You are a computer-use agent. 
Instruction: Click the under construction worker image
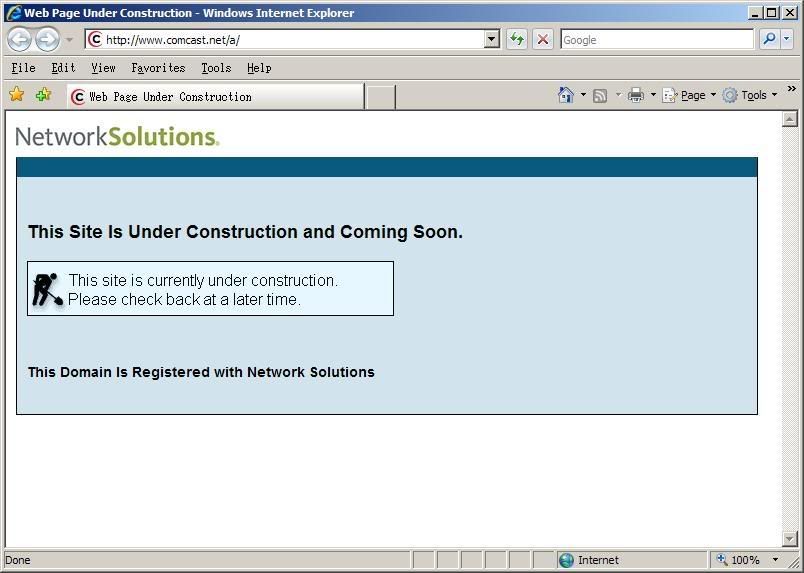coord(47,289)
